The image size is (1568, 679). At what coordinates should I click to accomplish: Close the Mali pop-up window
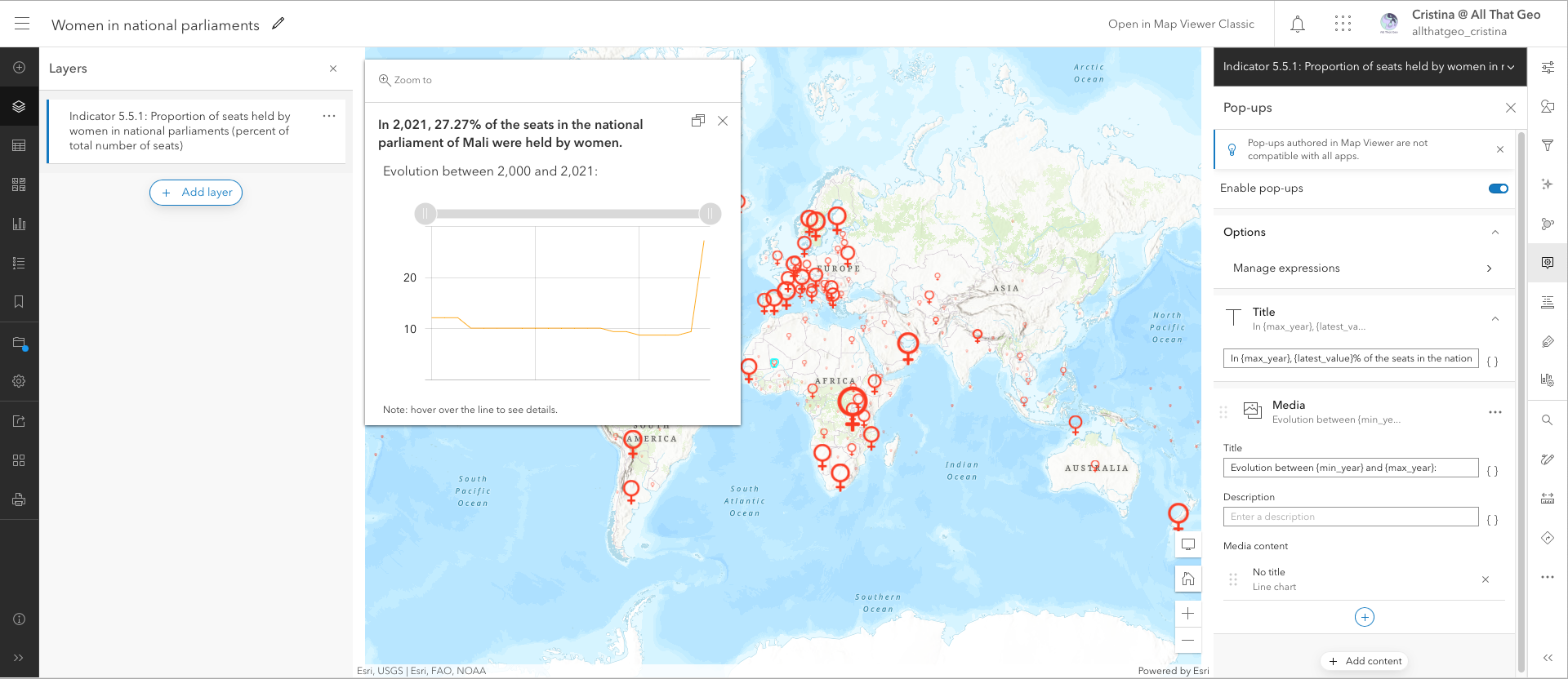tap(723, 121)
